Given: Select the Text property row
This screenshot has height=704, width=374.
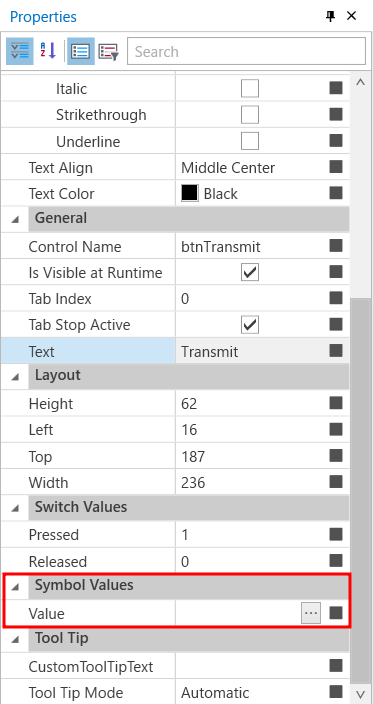Looking at the screenshot, I should pos(175,351).
